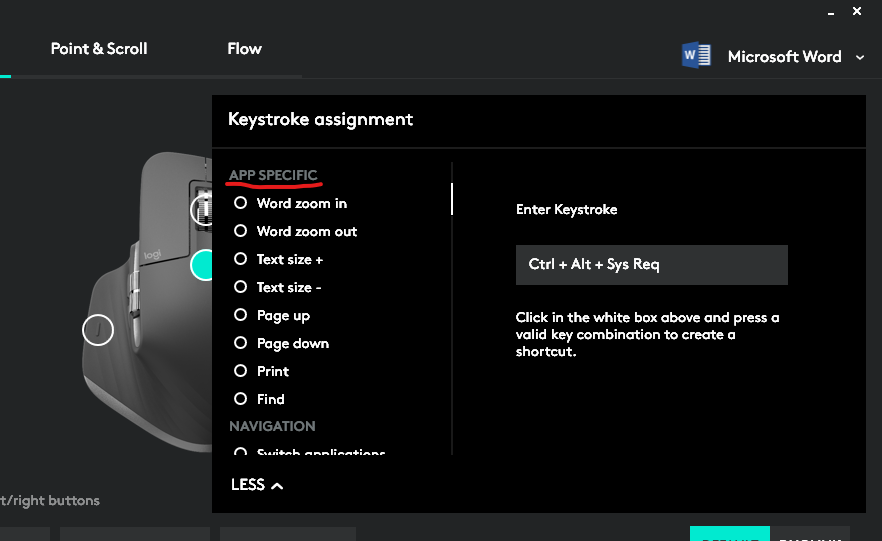Select the Text size + option
882x541 pixels.
coord(240,259)
